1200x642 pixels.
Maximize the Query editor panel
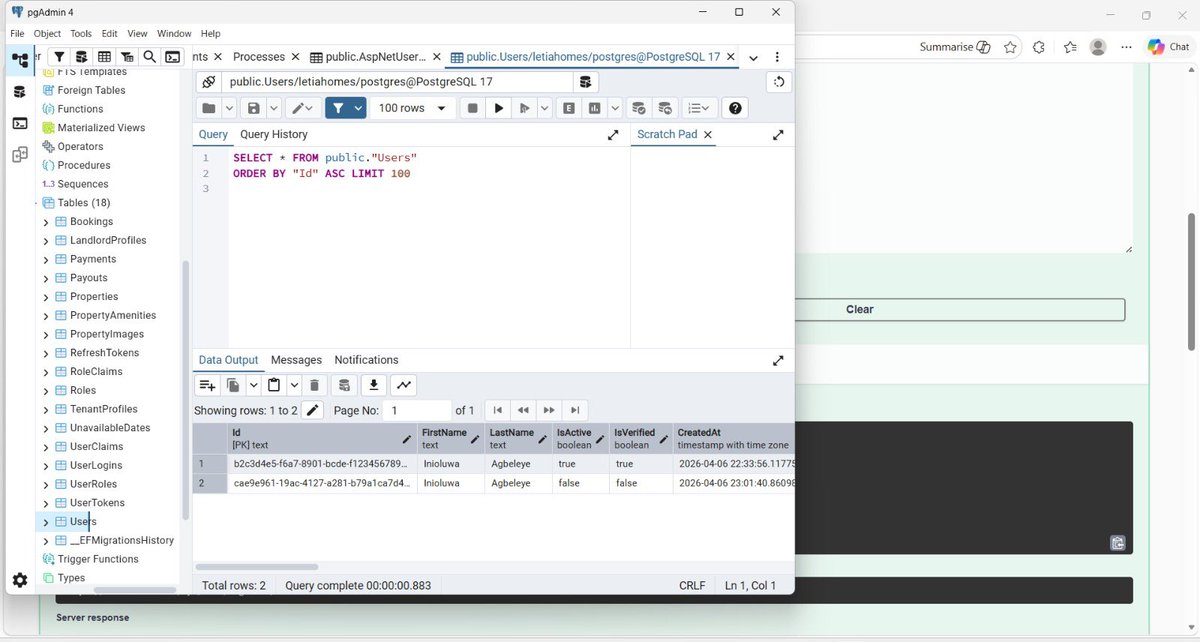613,134
